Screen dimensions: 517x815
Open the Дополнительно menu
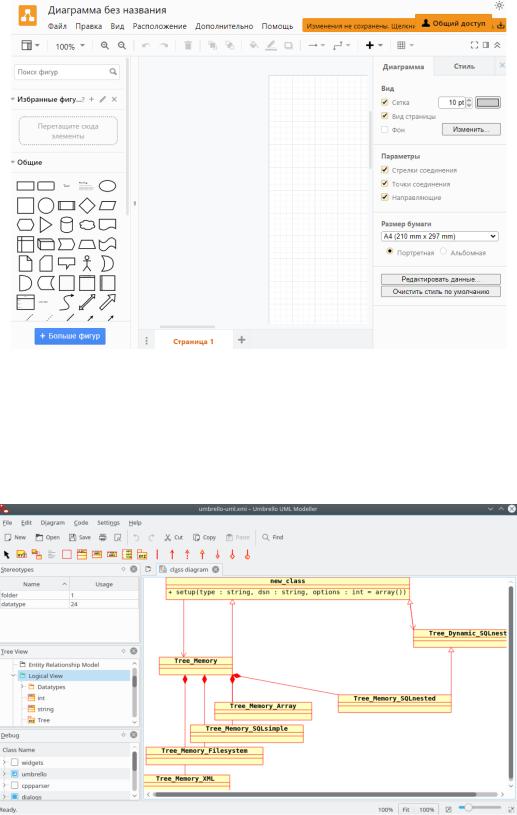(224, 26)
